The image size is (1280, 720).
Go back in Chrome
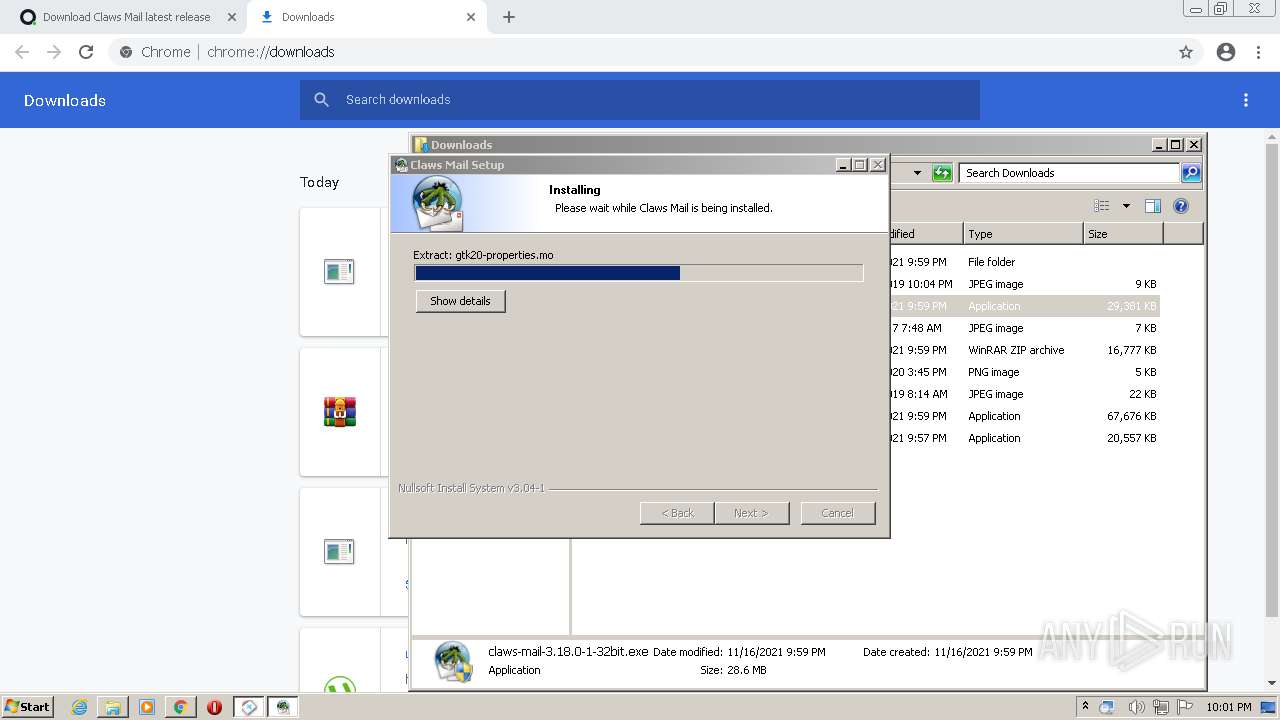pos(22,52)
